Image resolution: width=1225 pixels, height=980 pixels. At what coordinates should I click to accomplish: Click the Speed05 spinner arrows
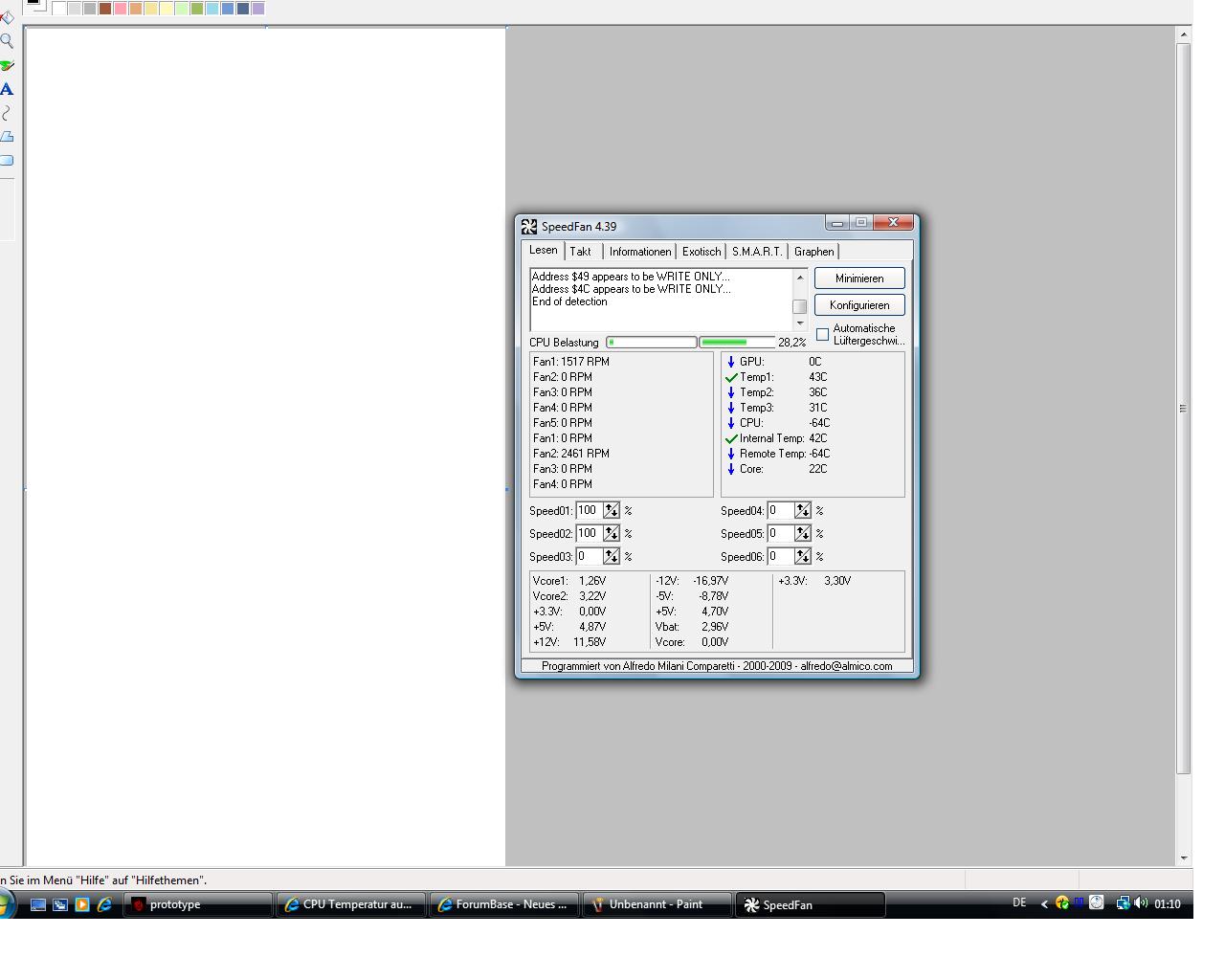tap(802, 534)
